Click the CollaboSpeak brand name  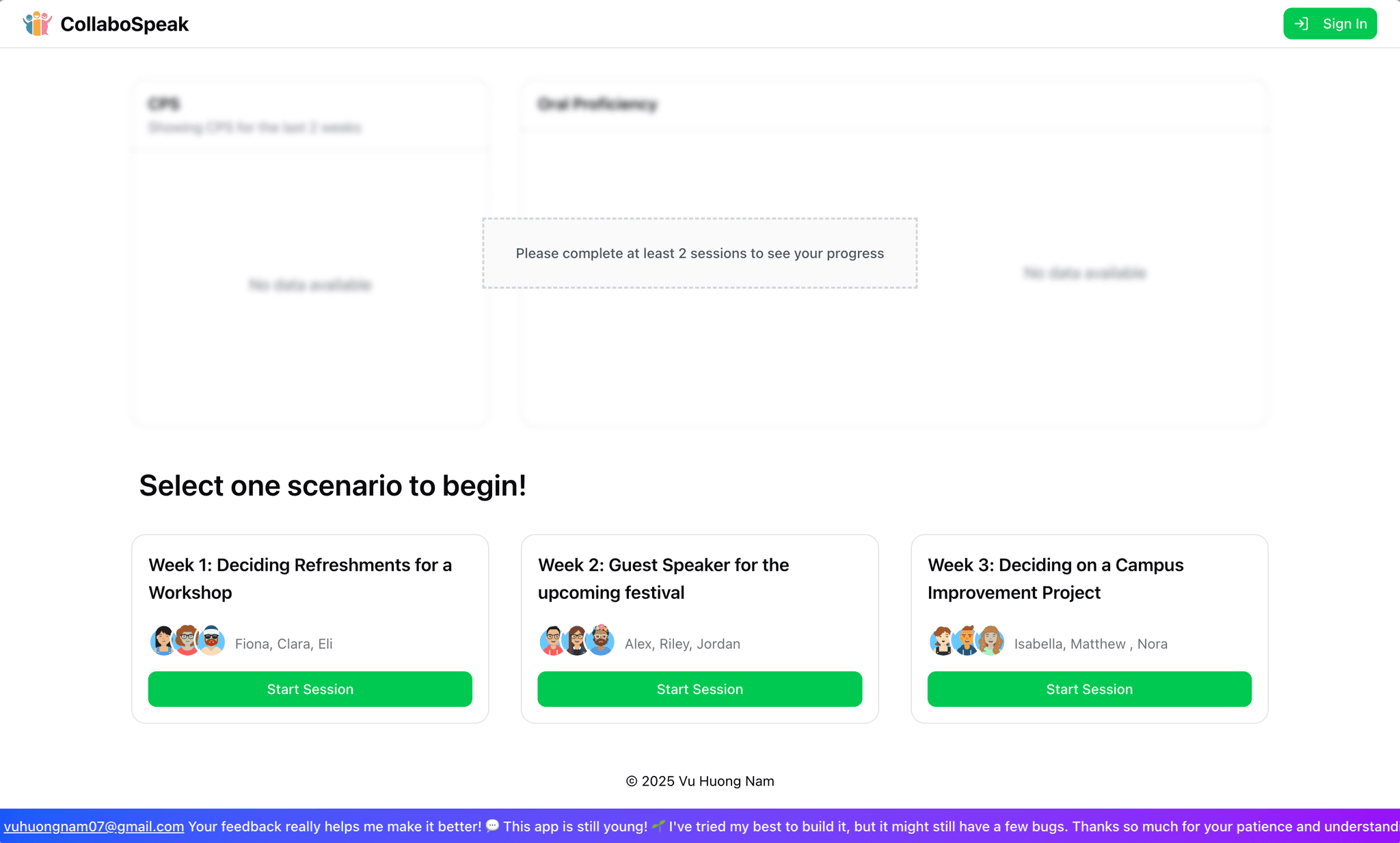124,24
